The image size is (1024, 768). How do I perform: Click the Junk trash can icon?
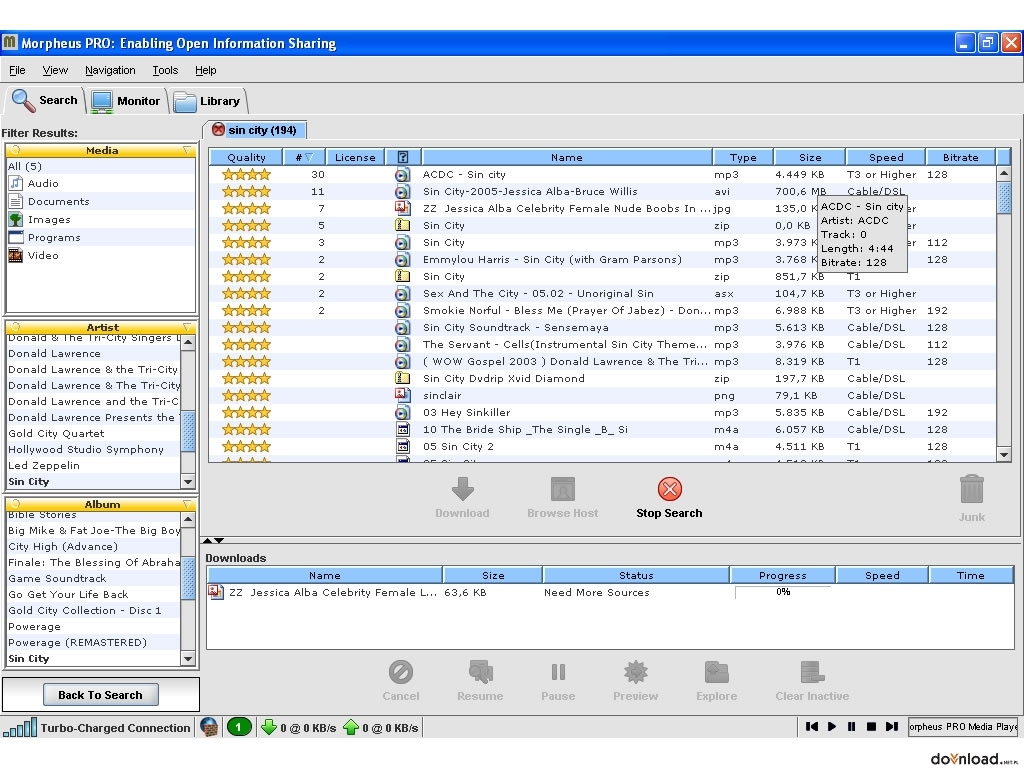point(972,489)
